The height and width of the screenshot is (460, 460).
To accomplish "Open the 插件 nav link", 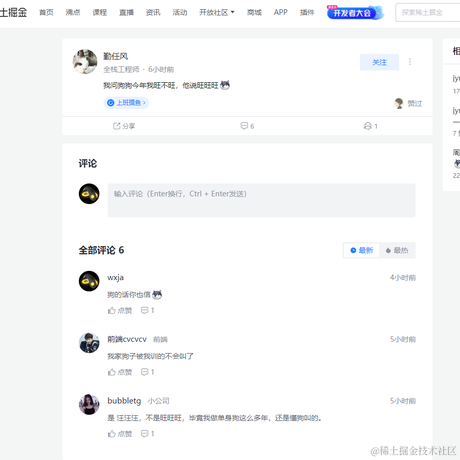I will (x=307, y=13).
